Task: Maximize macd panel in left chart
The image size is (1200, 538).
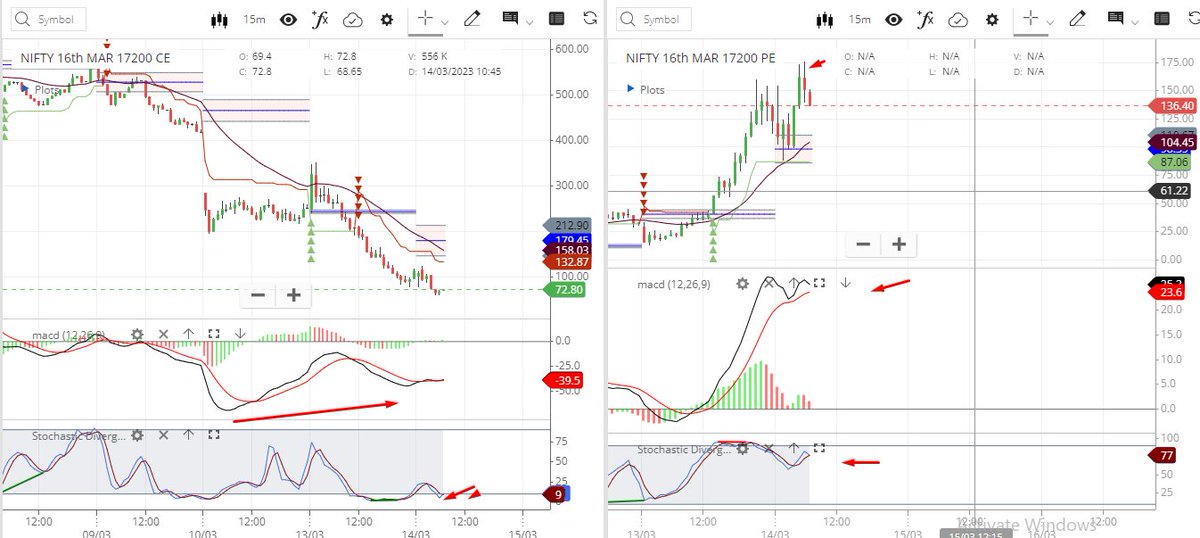Action: (214, 334)
